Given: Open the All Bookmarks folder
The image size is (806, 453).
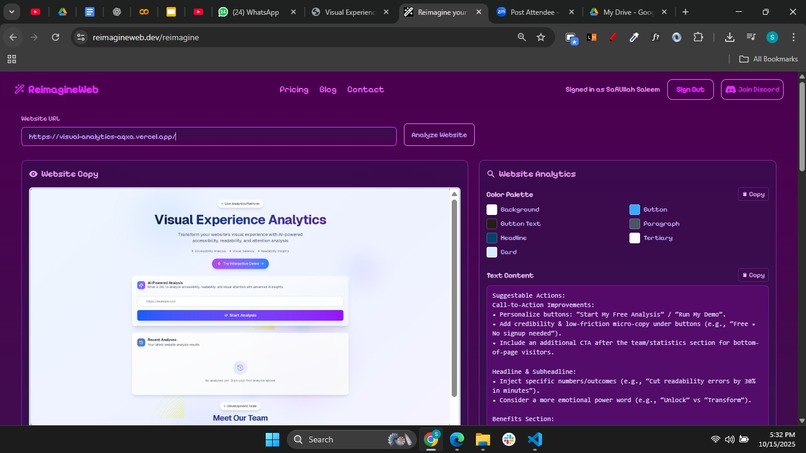Looking at the screenshot, I should click(768, 59).
